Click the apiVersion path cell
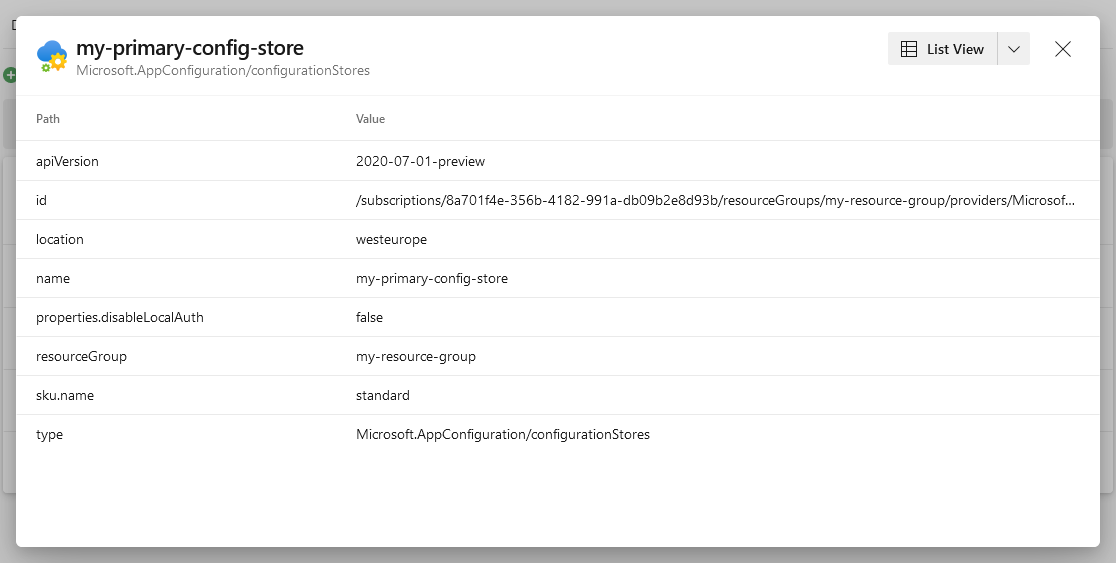The image size is (1116, 563). pos(68,162)
